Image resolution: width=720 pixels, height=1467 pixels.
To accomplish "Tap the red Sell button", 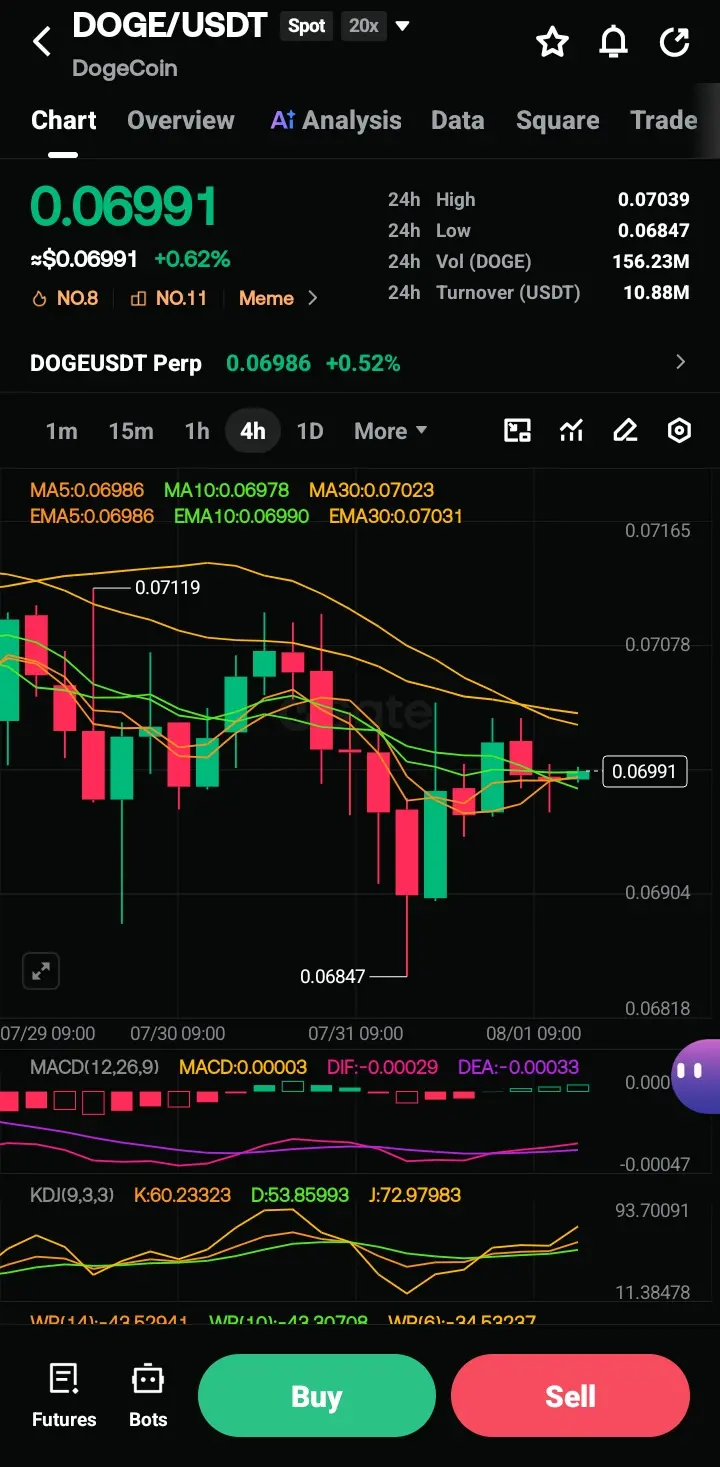I will 570,1396.
